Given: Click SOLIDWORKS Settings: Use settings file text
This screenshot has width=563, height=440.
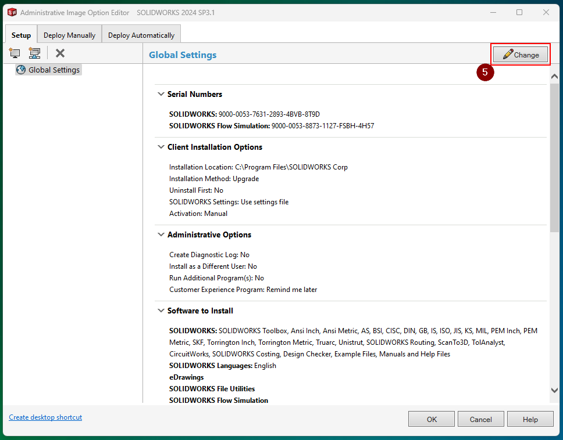Looking at the screenshot, I should click(x=229, y=202).
